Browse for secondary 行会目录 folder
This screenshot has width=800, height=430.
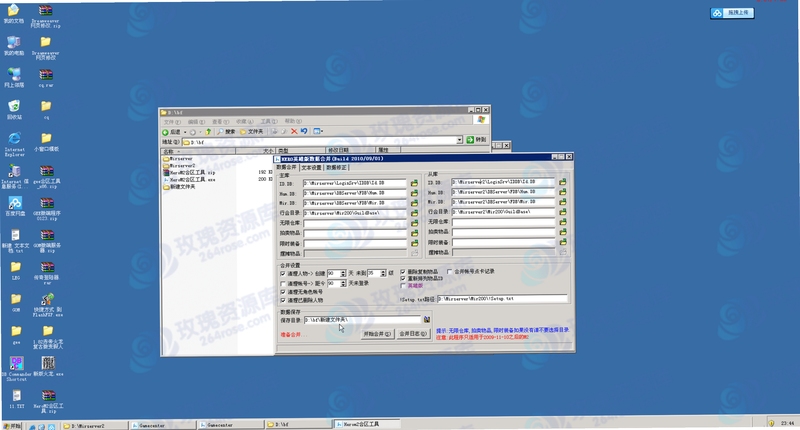(563, 212)
